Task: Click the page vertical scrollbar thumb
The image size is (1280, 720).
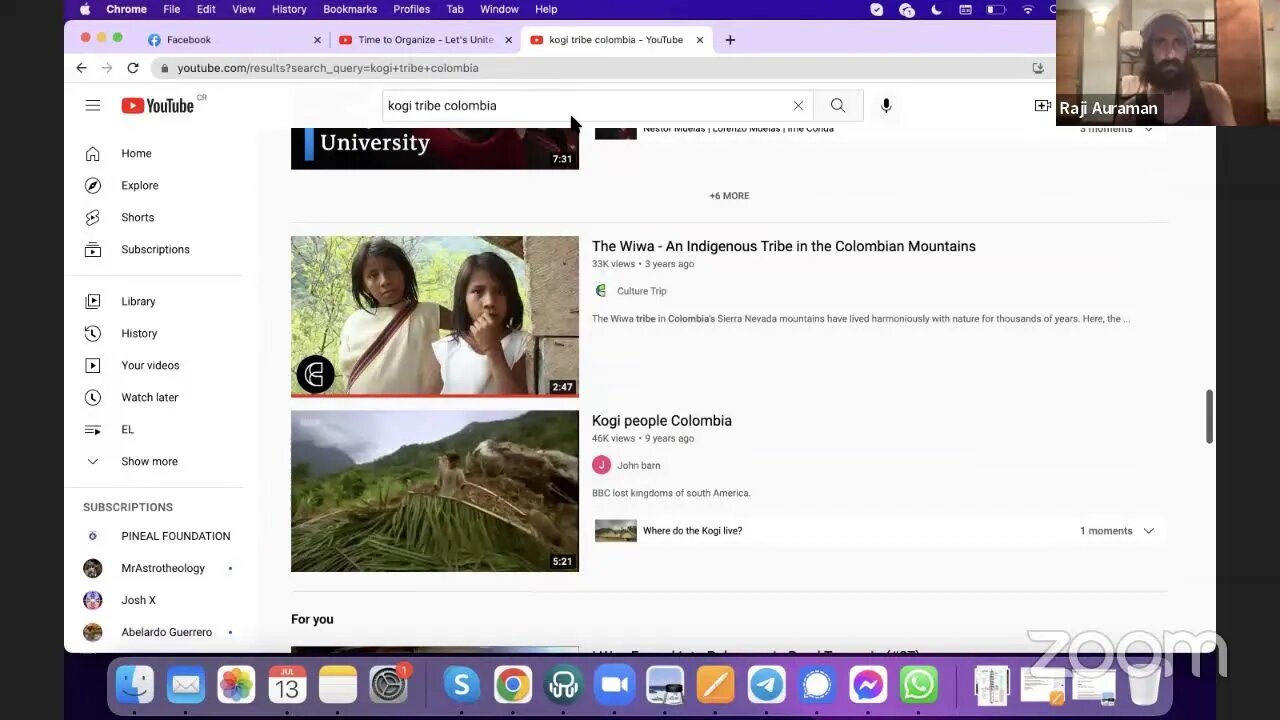Action: tap(1209, 417)
